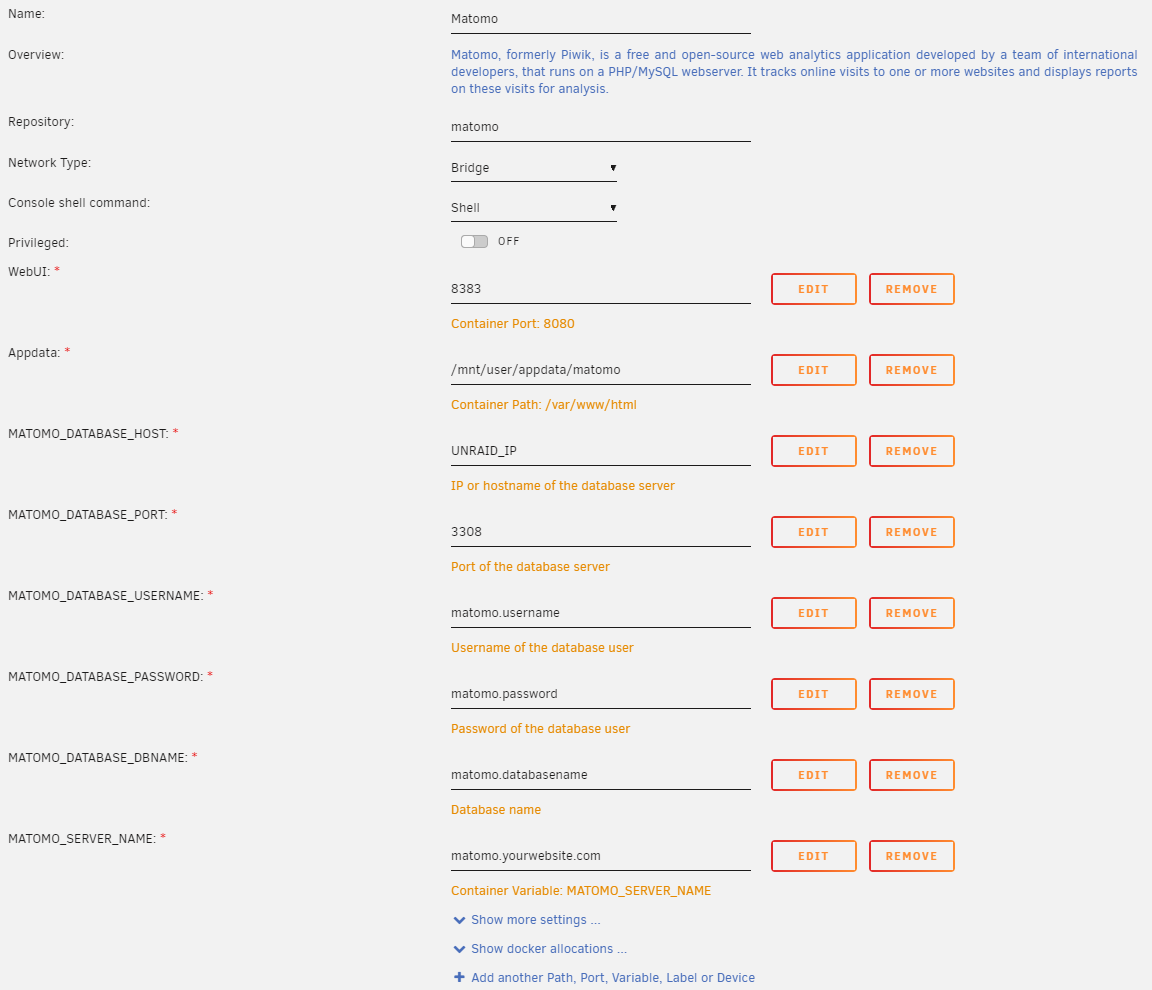Click the WebUI port 8383 field
1152x990 pixels.
click(600, 289)
